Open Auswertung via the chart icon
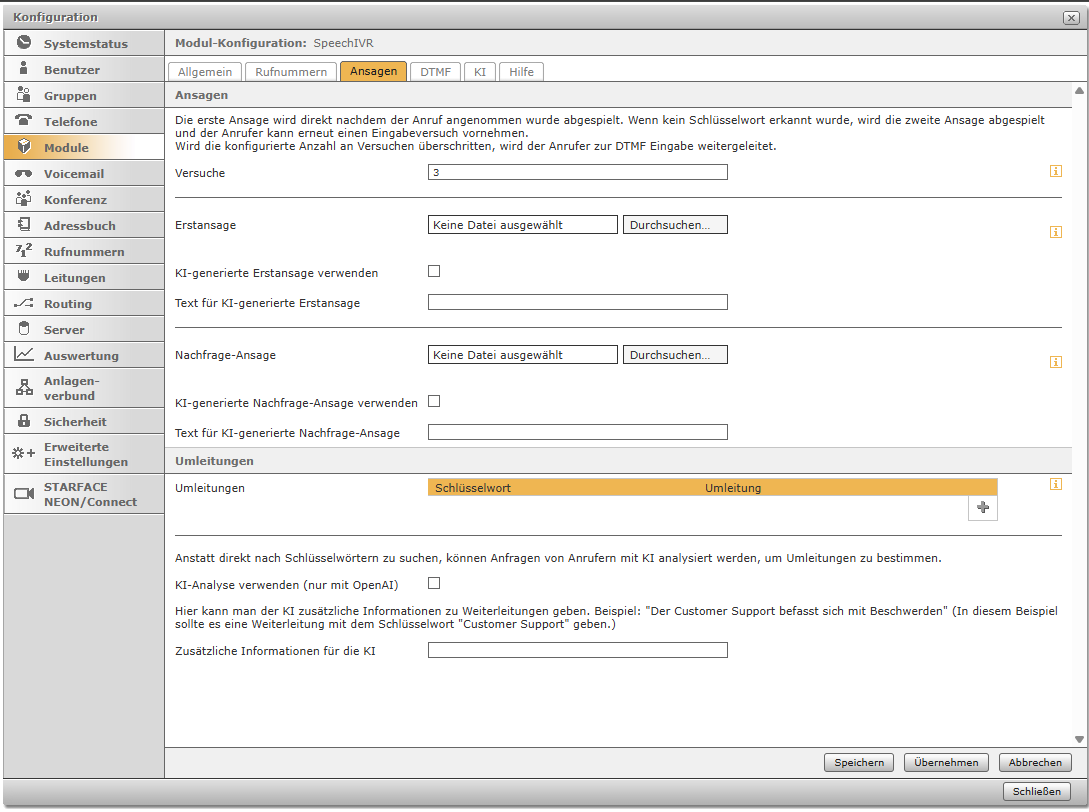This screenshot has height=812, width=1089. coord(24,355)
